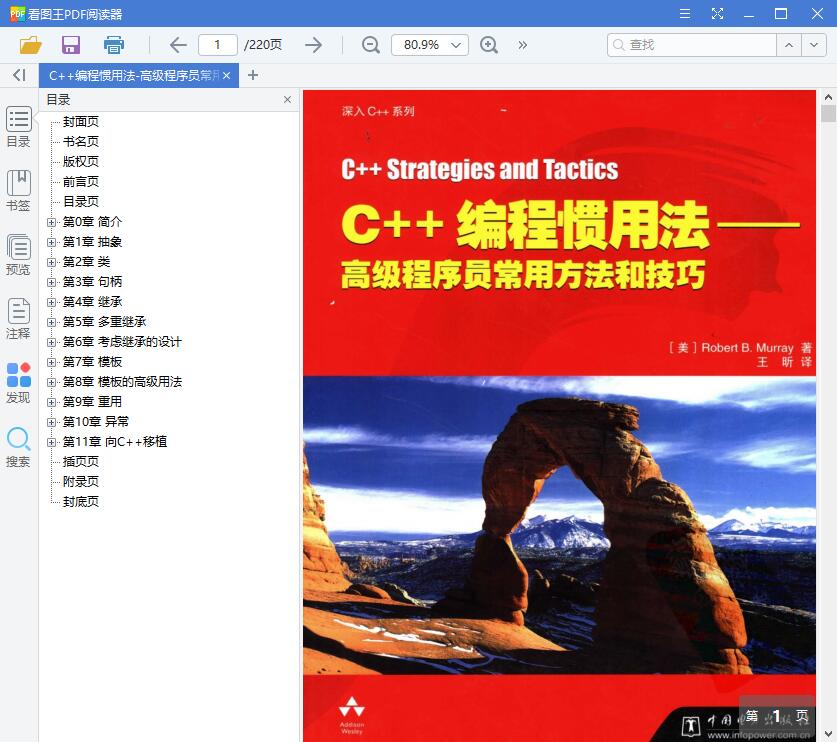Select the C++编程惯用法 document tab
This screenshot has width=837, height=742.
coord(133,76)
